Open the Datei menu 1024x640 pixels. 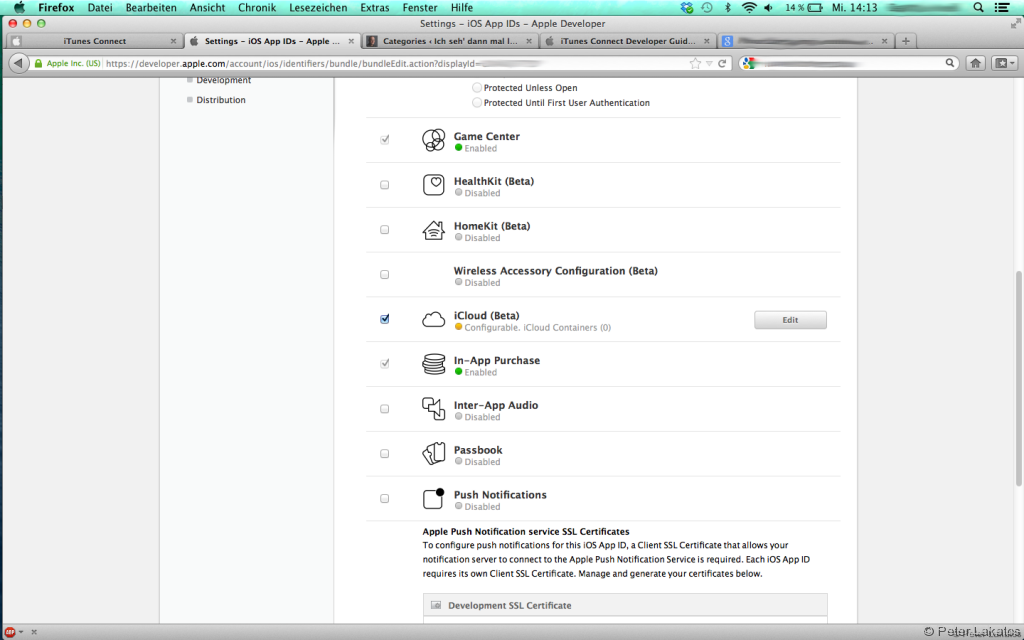point(100,8)
